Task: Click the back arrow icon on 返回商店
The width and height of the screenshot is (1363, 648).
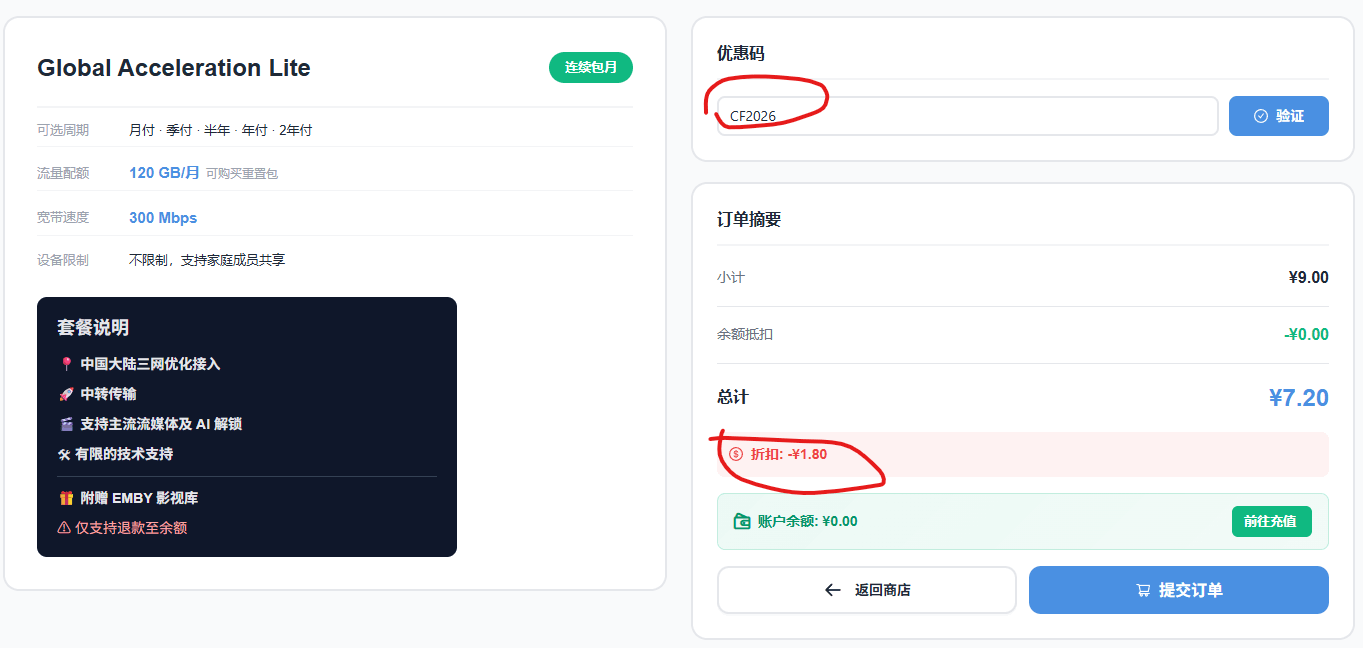Action: coord(831,590)
